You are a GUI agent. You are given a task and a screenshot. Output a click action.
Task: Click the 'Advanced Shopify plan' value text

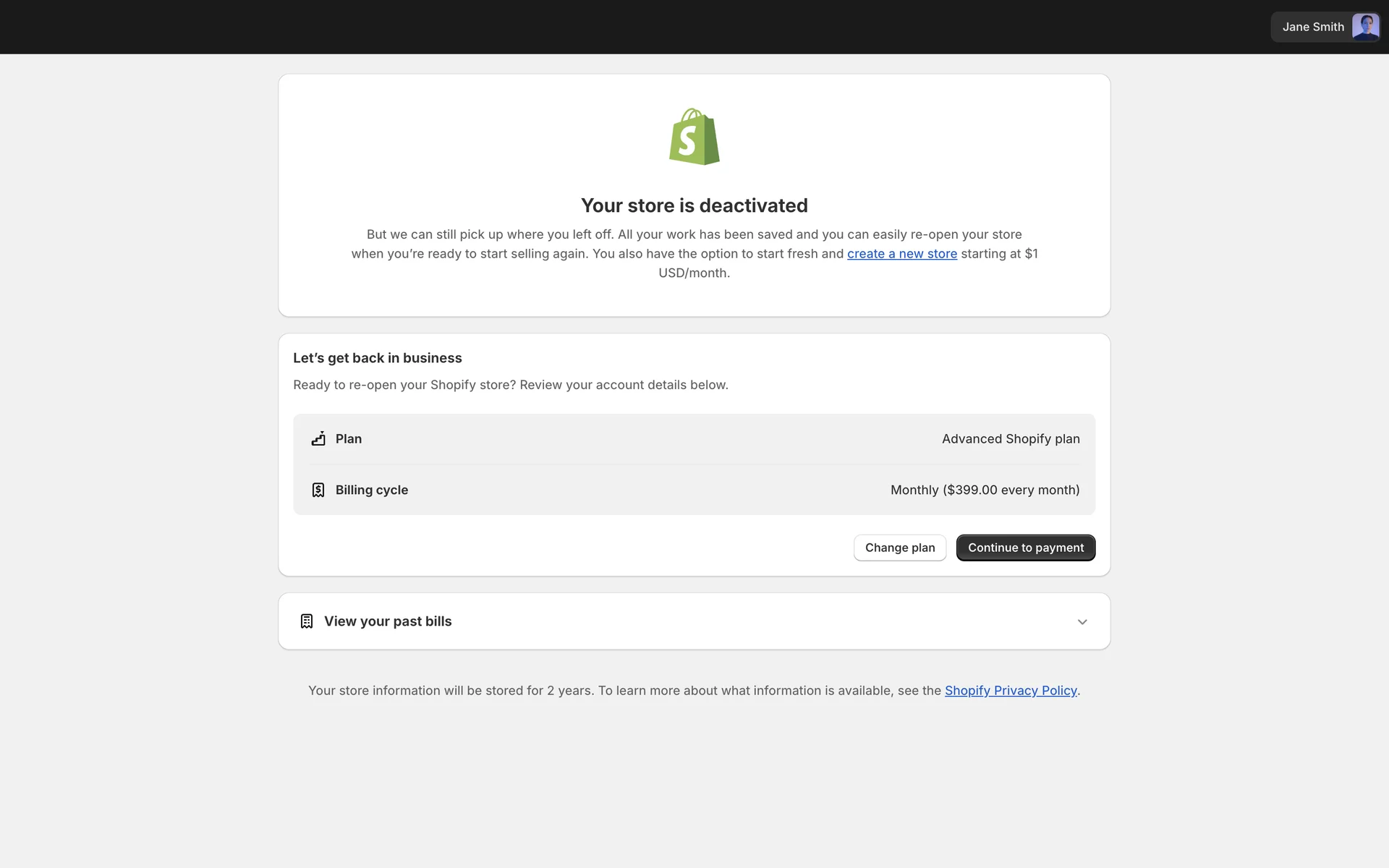tap(1010, 439)
